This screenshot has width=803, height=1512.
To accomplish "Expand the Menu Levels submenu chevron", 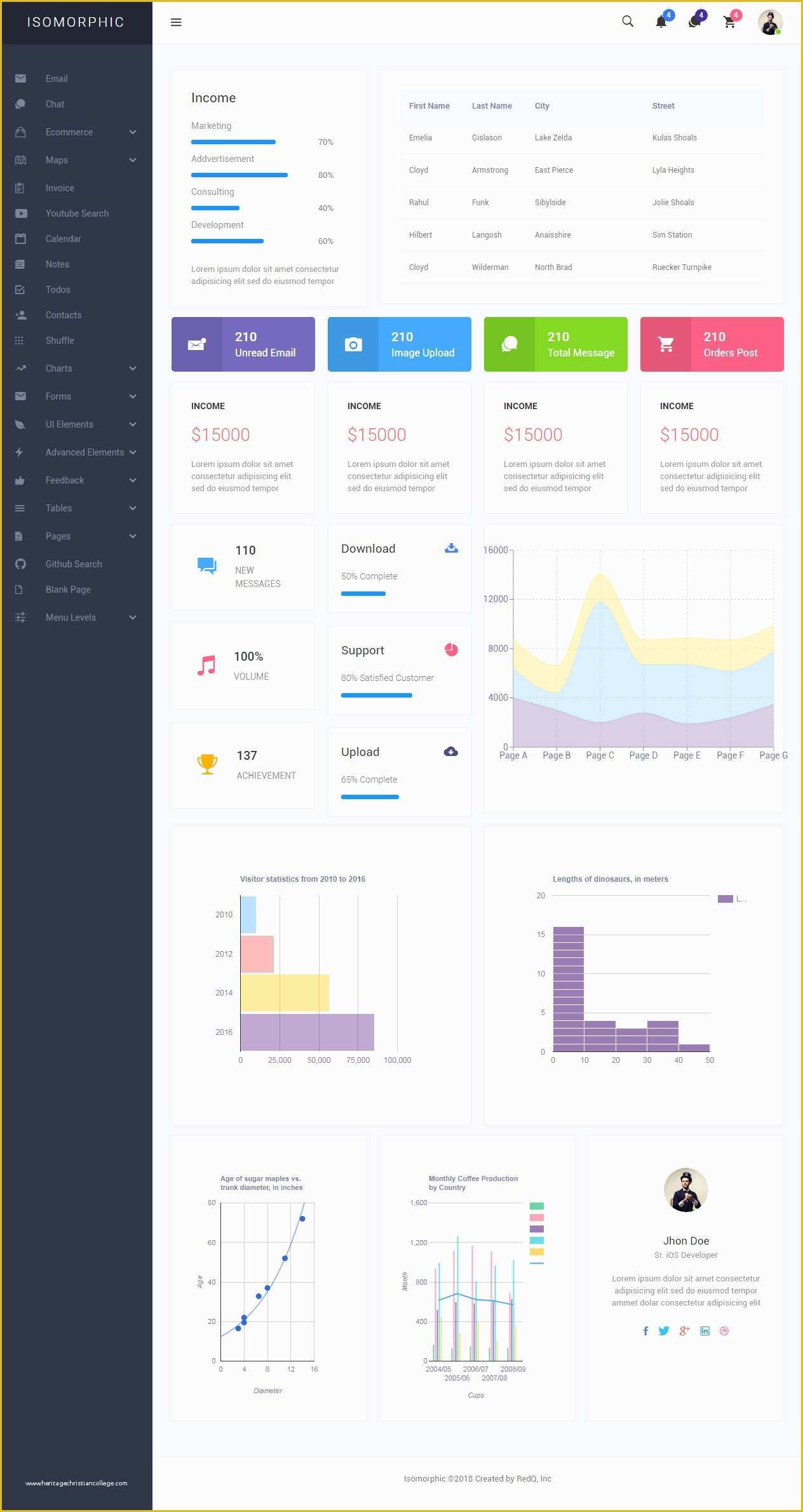I will point(133,618).
